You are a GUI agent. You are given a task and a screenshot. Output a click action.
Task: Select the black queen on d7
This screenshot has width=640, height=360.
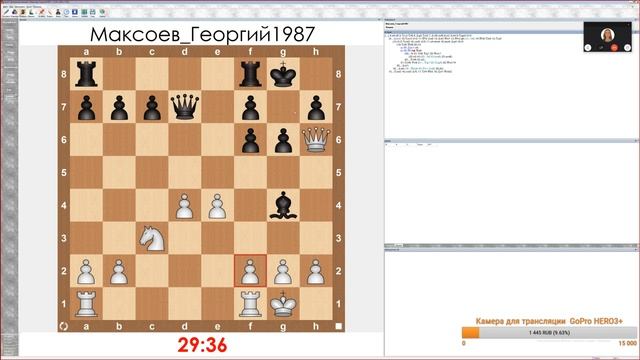tap(184, 107)
